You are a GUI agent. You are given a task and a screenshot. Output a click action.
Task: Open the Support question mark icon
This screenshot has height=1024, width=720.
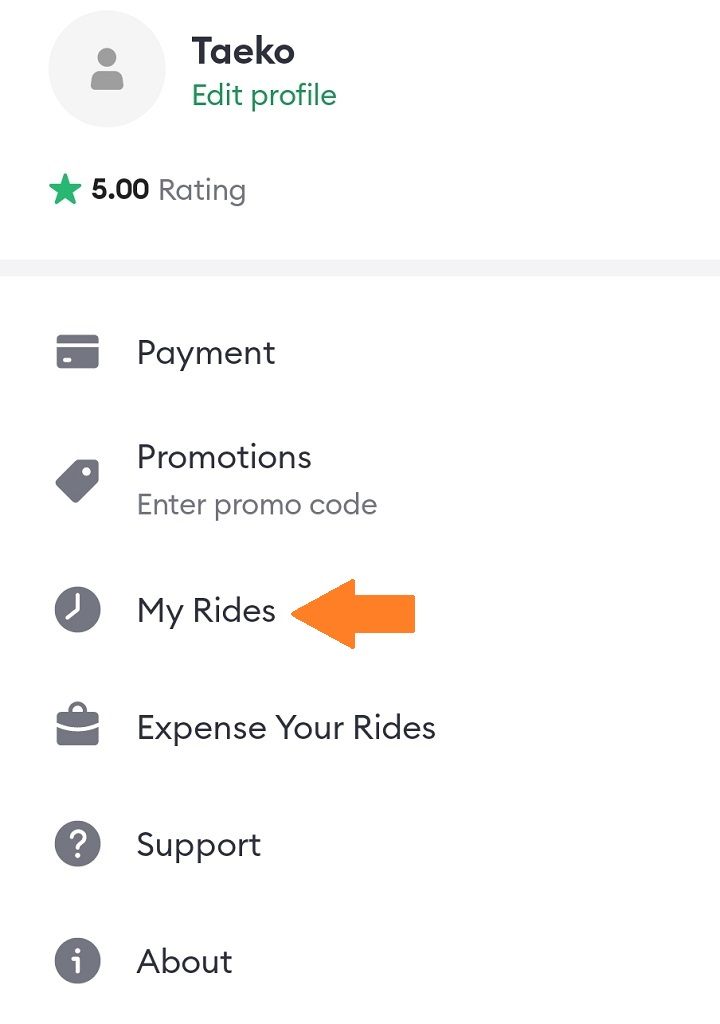[77, 845]
